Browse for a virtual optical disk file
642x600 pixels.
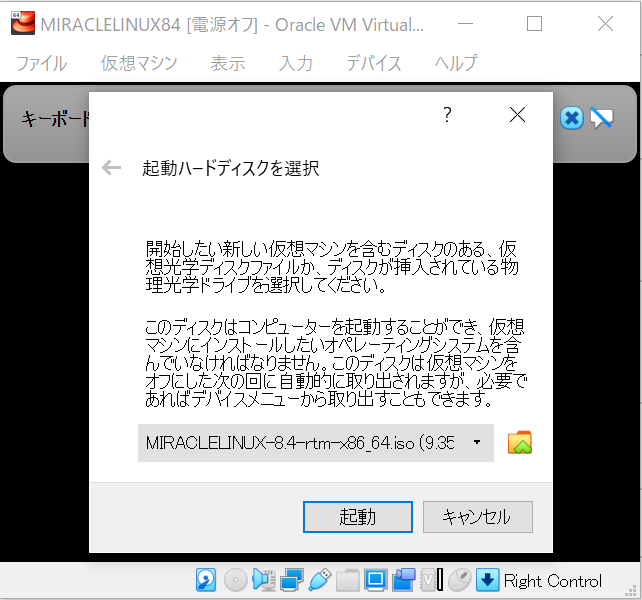(x=520, y=443)
